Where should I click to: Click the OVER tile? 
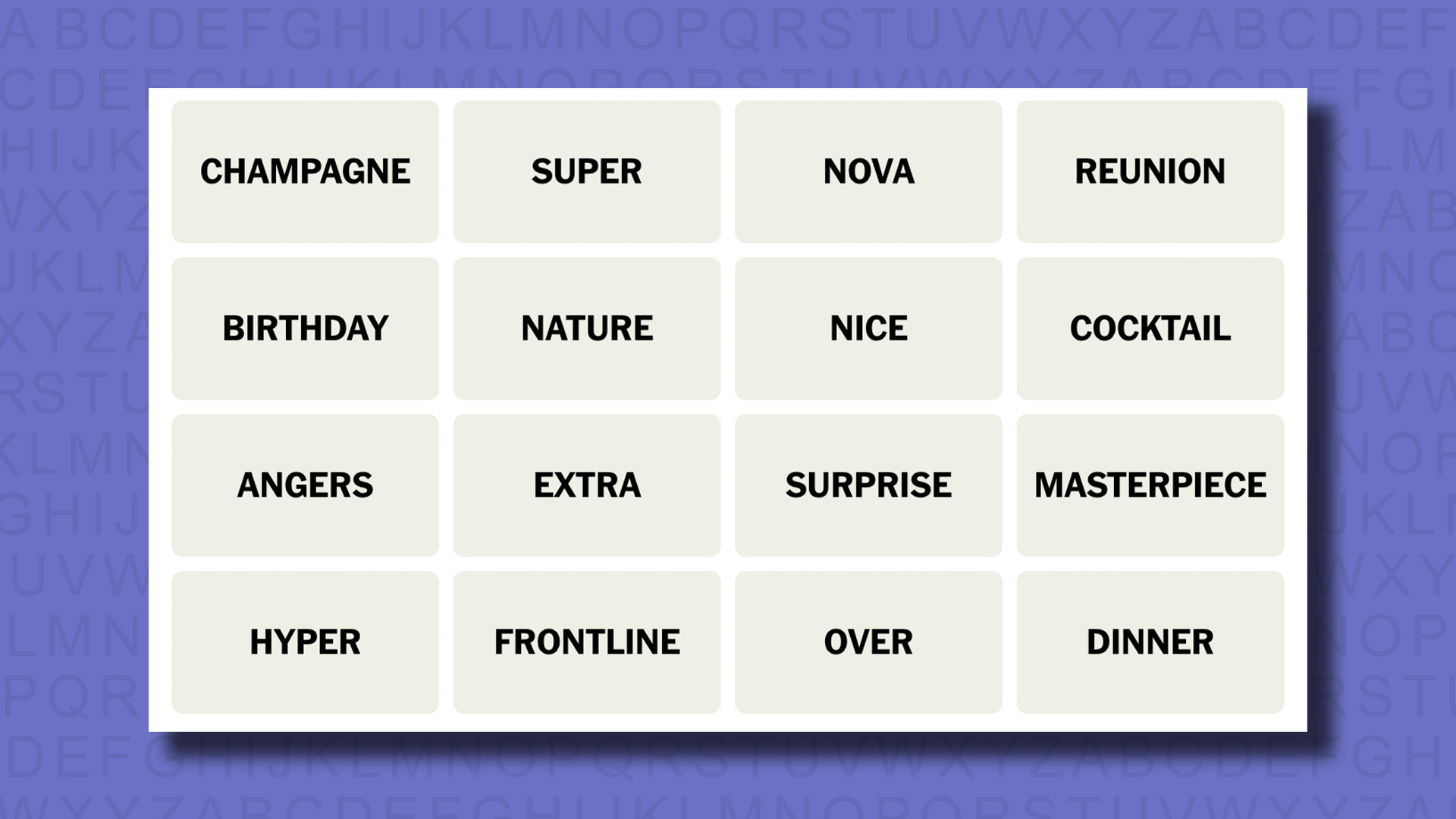pyautogui.click(x=868, y=641)
